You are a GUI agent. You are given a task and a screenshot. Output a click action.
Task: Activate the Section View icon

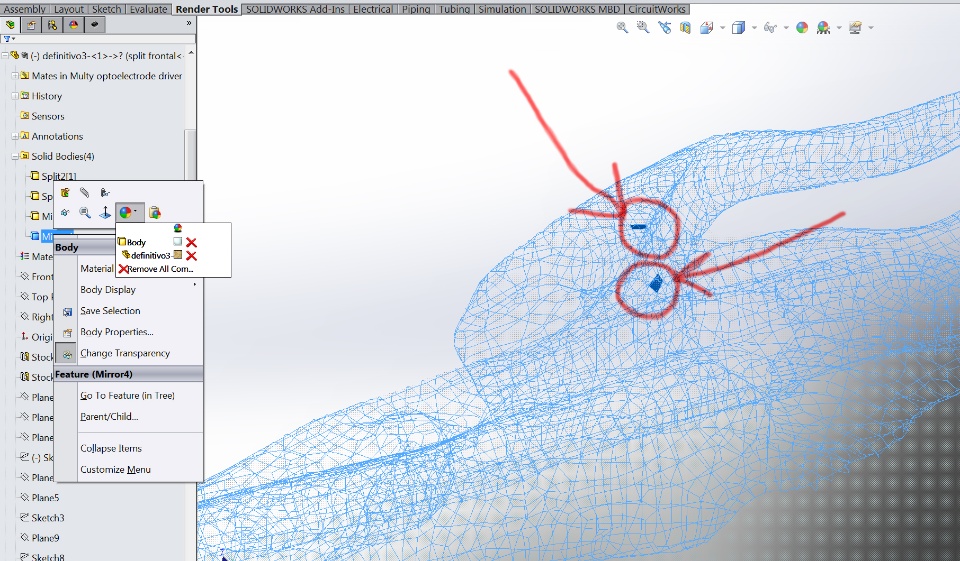(x=685, y=28)
